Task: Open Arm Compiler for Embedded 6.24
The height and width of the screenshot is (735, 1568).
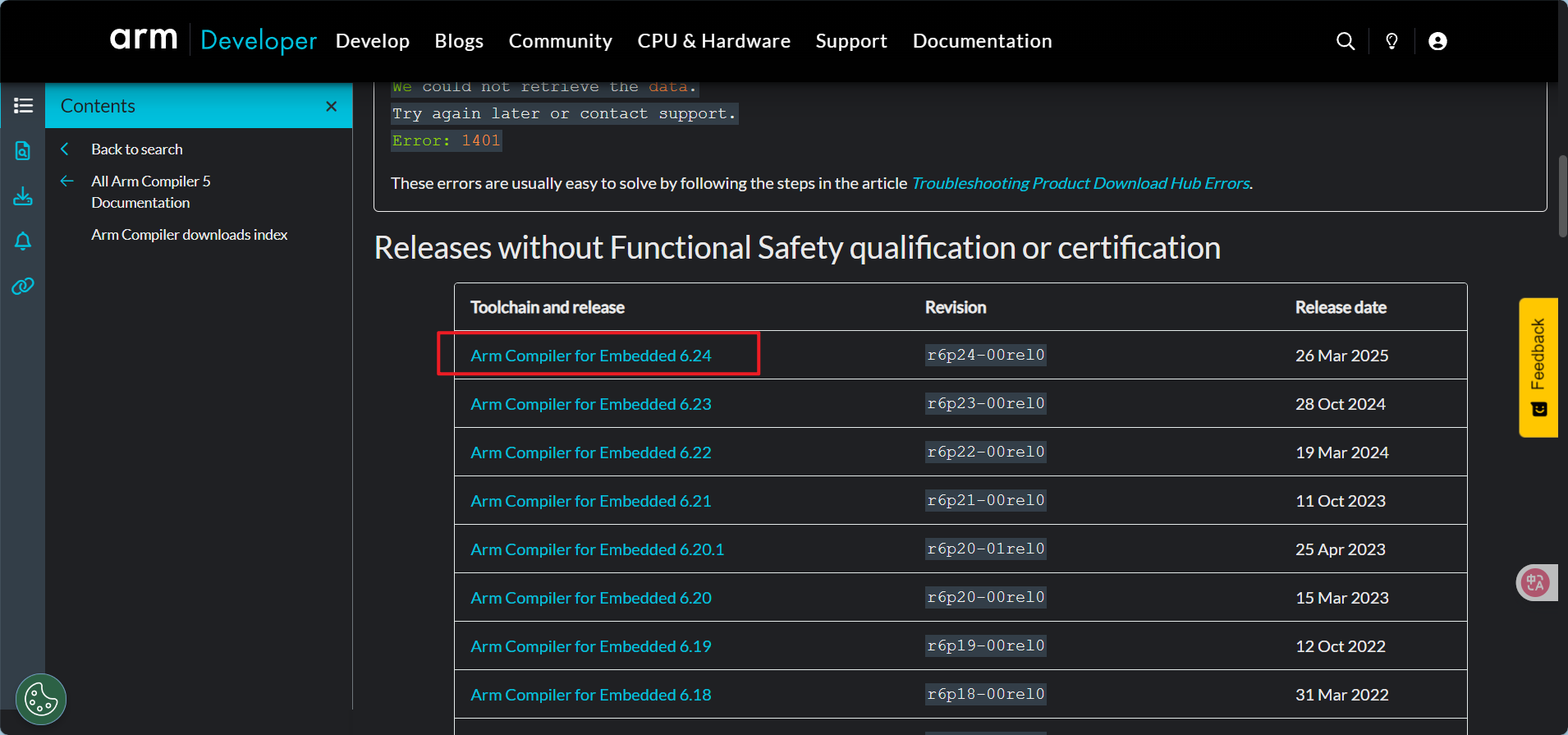Action: click(x=591, y=356)
